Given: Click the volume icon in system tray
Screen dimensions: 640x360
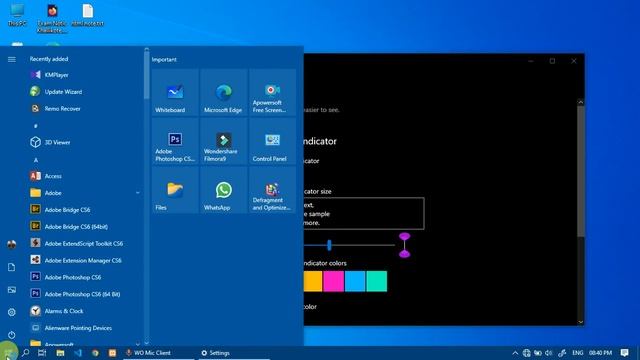Looking at the screenshot, I should 549,353.
